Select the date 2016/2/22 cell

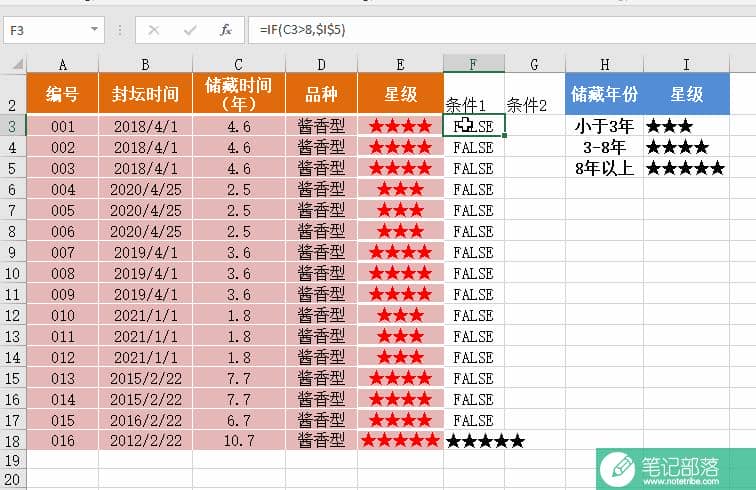145,420
